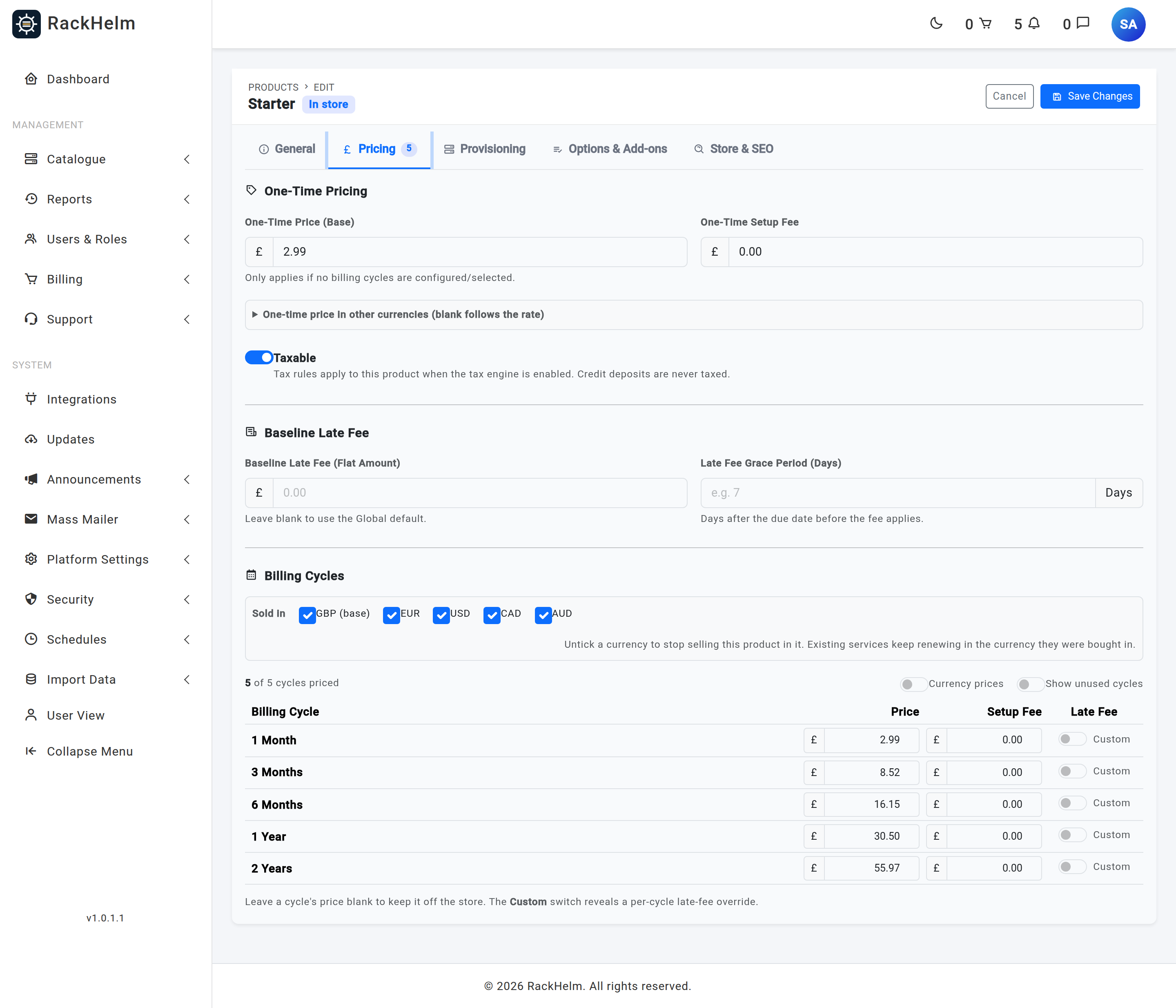Open the messages chat icon

(x=1083, y=23)
